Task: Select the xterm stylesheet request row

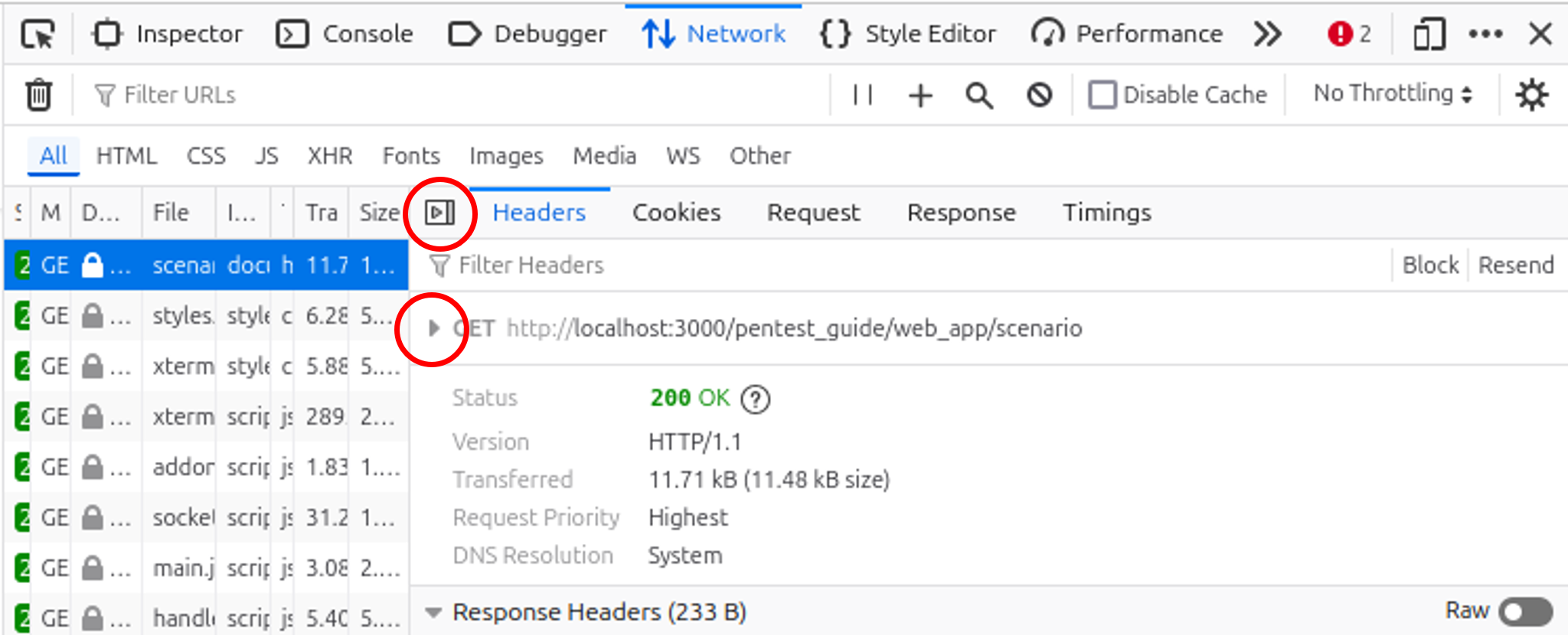Action: [206, 366]
